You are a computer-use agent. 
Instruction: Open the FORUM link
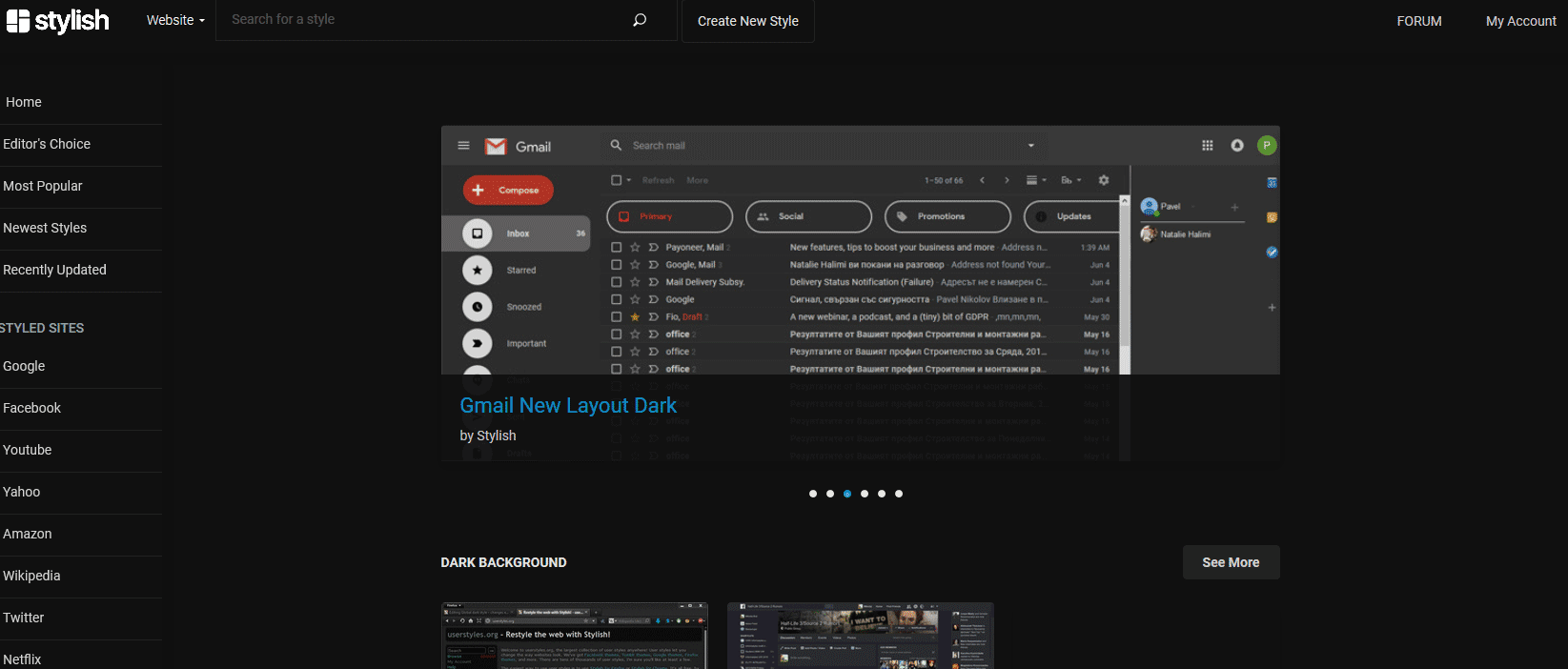tap(1419, 21)
